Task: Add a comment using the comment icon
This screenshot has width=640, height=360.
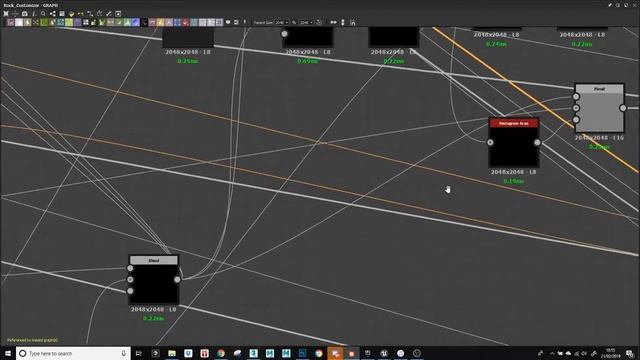Action: 228,22
